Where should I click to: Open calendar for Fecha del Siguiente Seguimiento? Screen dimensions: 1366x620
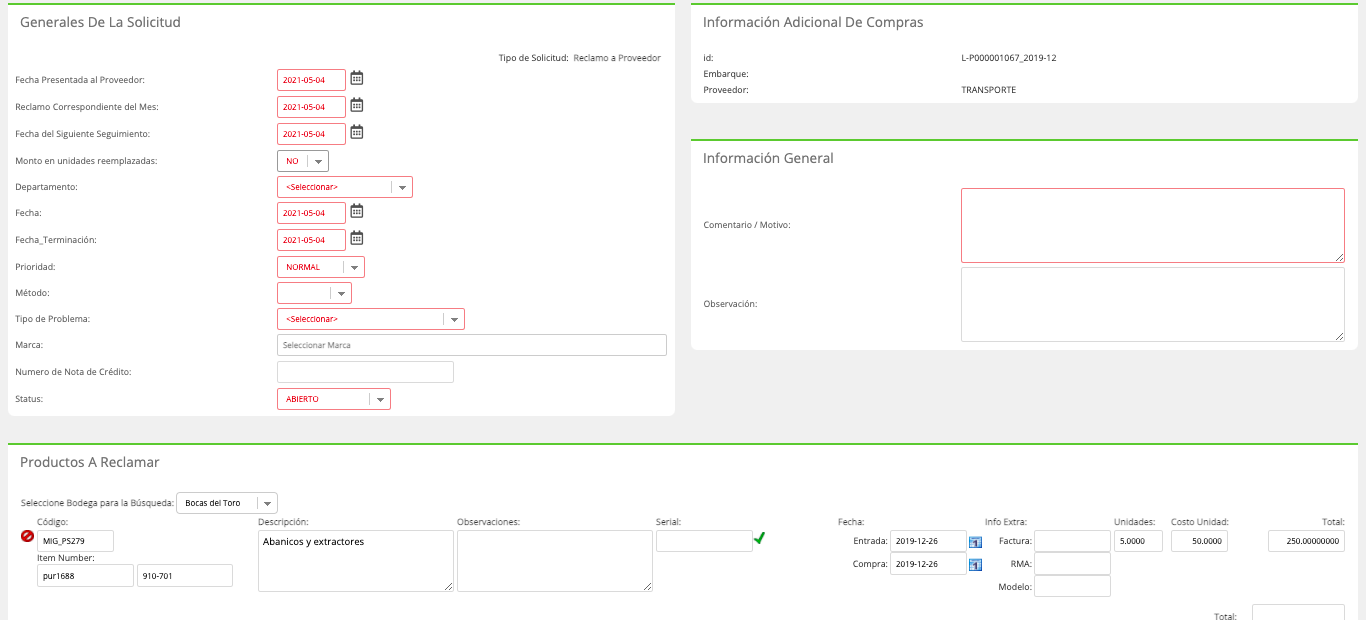(x=357, y=132)
